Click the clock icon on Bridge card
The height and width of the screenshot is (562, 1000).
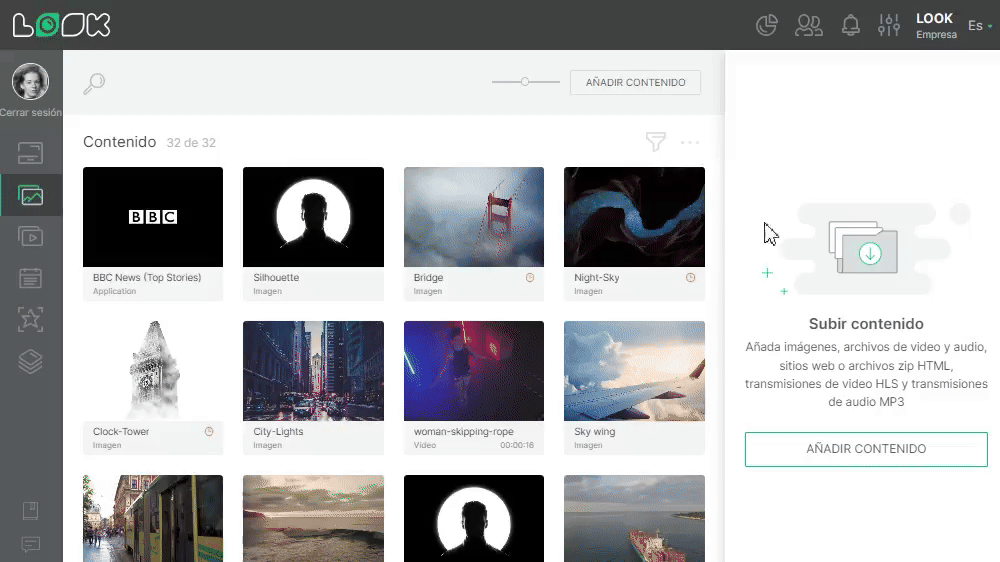point(530,277)
